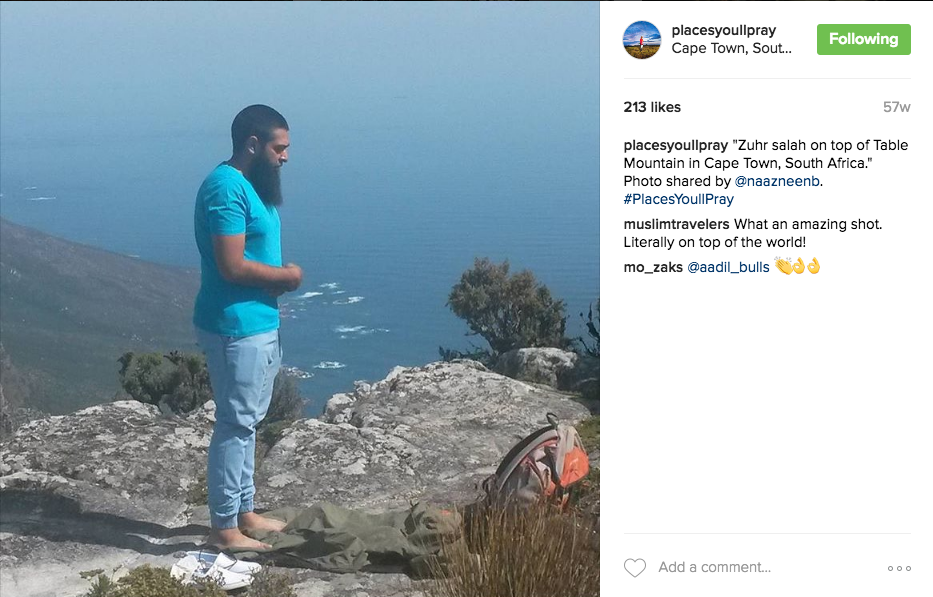Screen dimensions: 933x597
Task: Open the @naazneenb profile link
Action: click(x=777, y=181)
